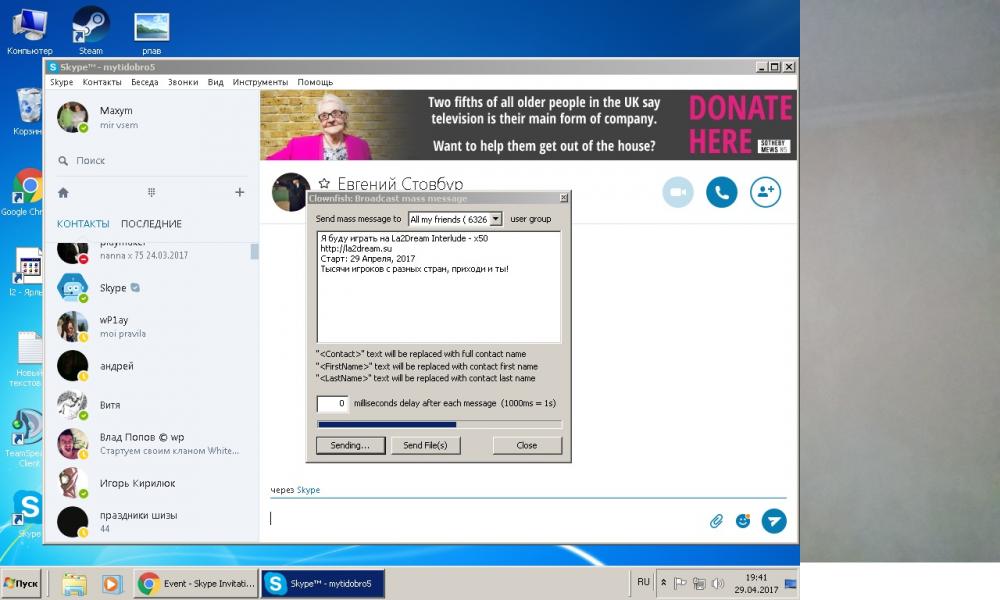Screen dimensions: 1000x600
Task: Toggle favorite star next to Евгений Стовбур
Action: tap(324, 184)
